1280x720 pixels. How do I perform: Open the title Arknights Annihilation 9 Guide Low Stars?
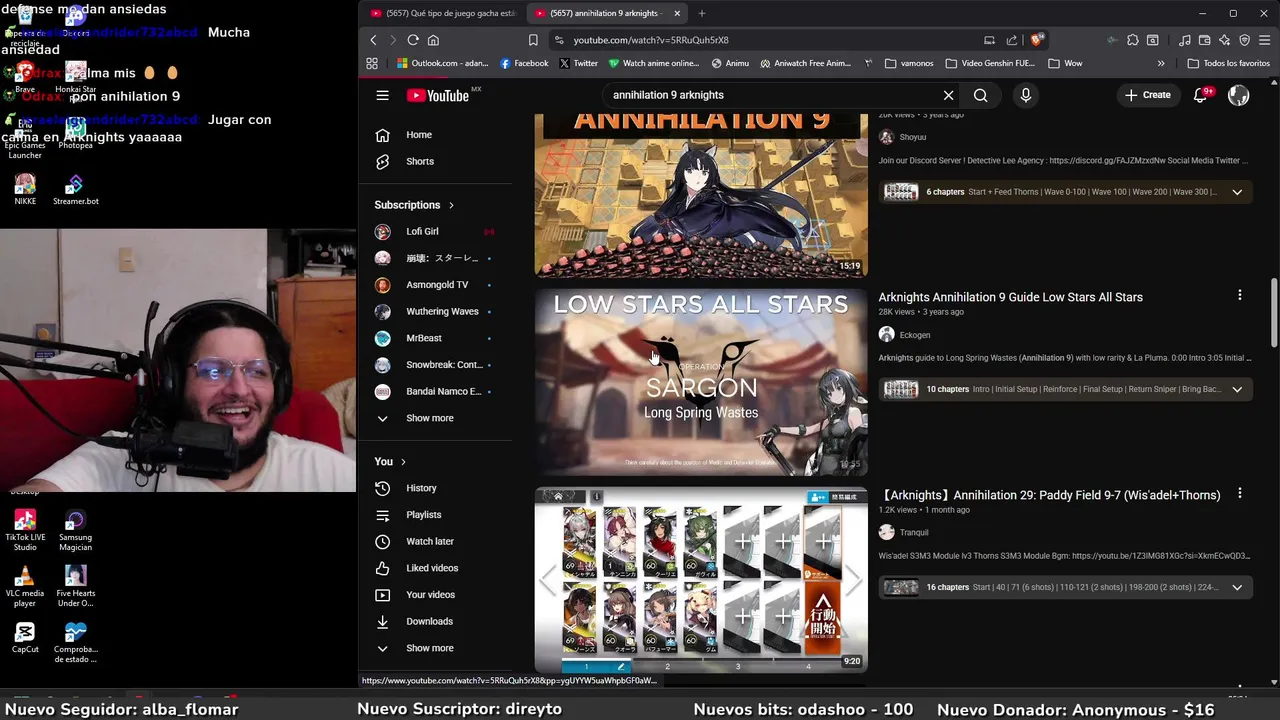click(1010, 297)
